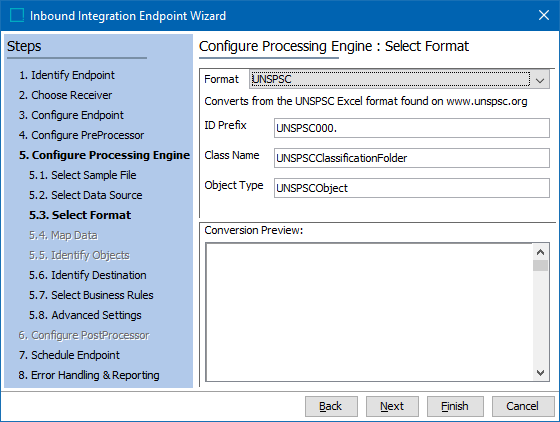Open the Format dropdown arrow
Image resolution: width=560 pixels, height=422 pixels.
(x=540, y=79)
